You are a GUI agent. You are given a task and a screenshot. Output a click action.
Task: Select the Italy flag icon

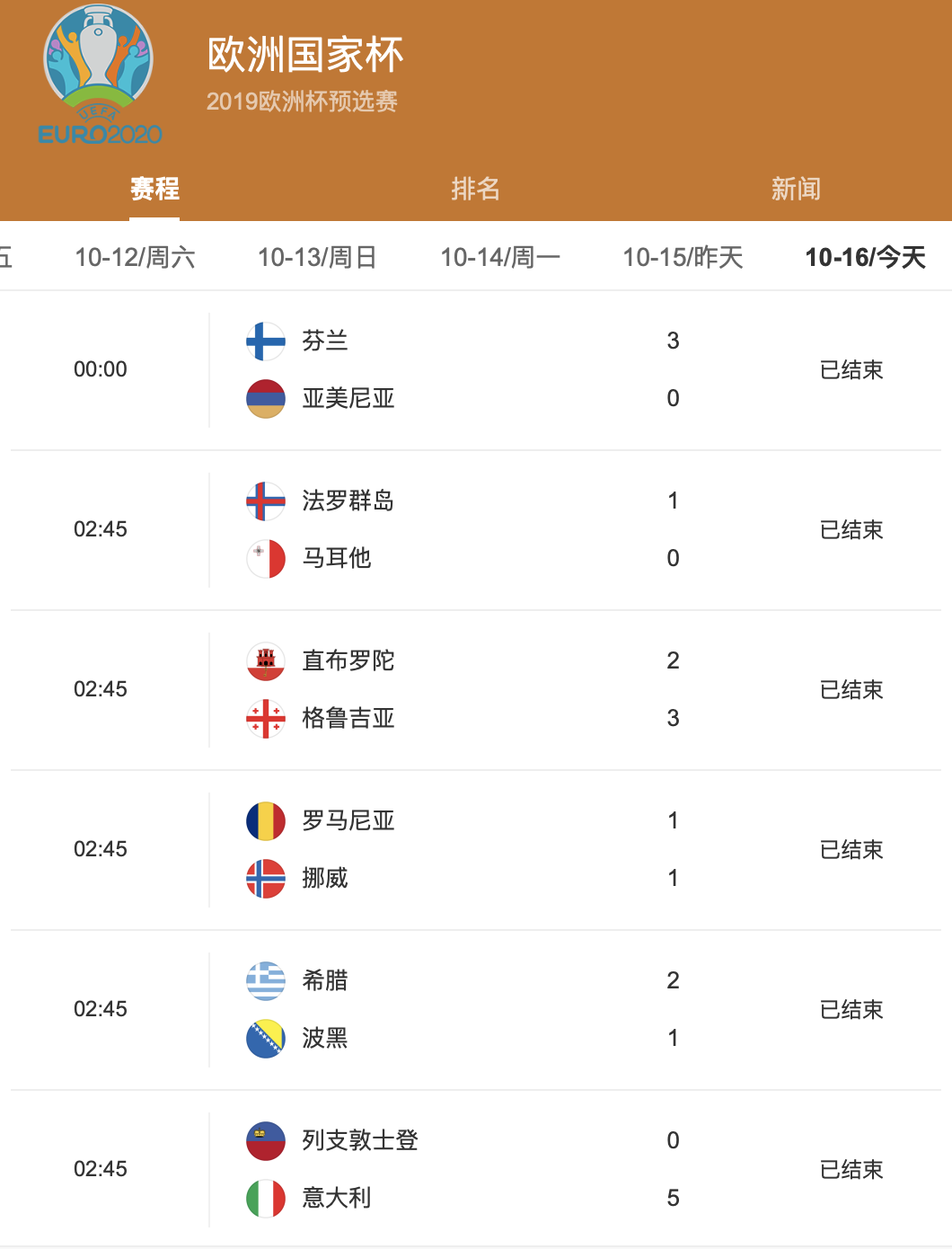[x=265, y=1198]
